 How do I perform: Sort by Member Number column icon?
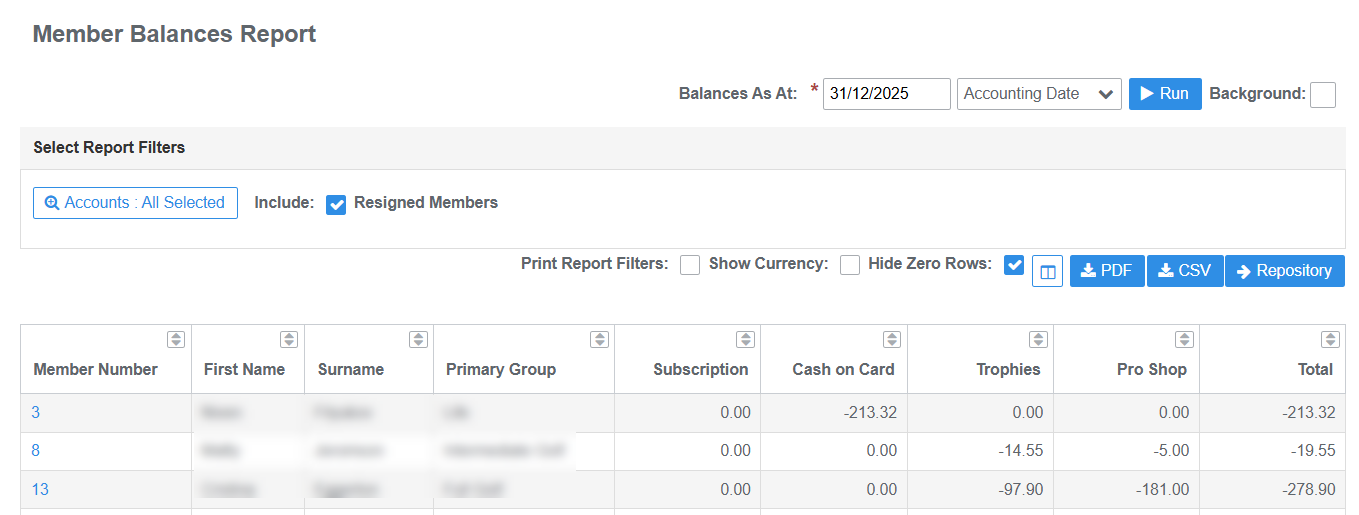[176, 340]
